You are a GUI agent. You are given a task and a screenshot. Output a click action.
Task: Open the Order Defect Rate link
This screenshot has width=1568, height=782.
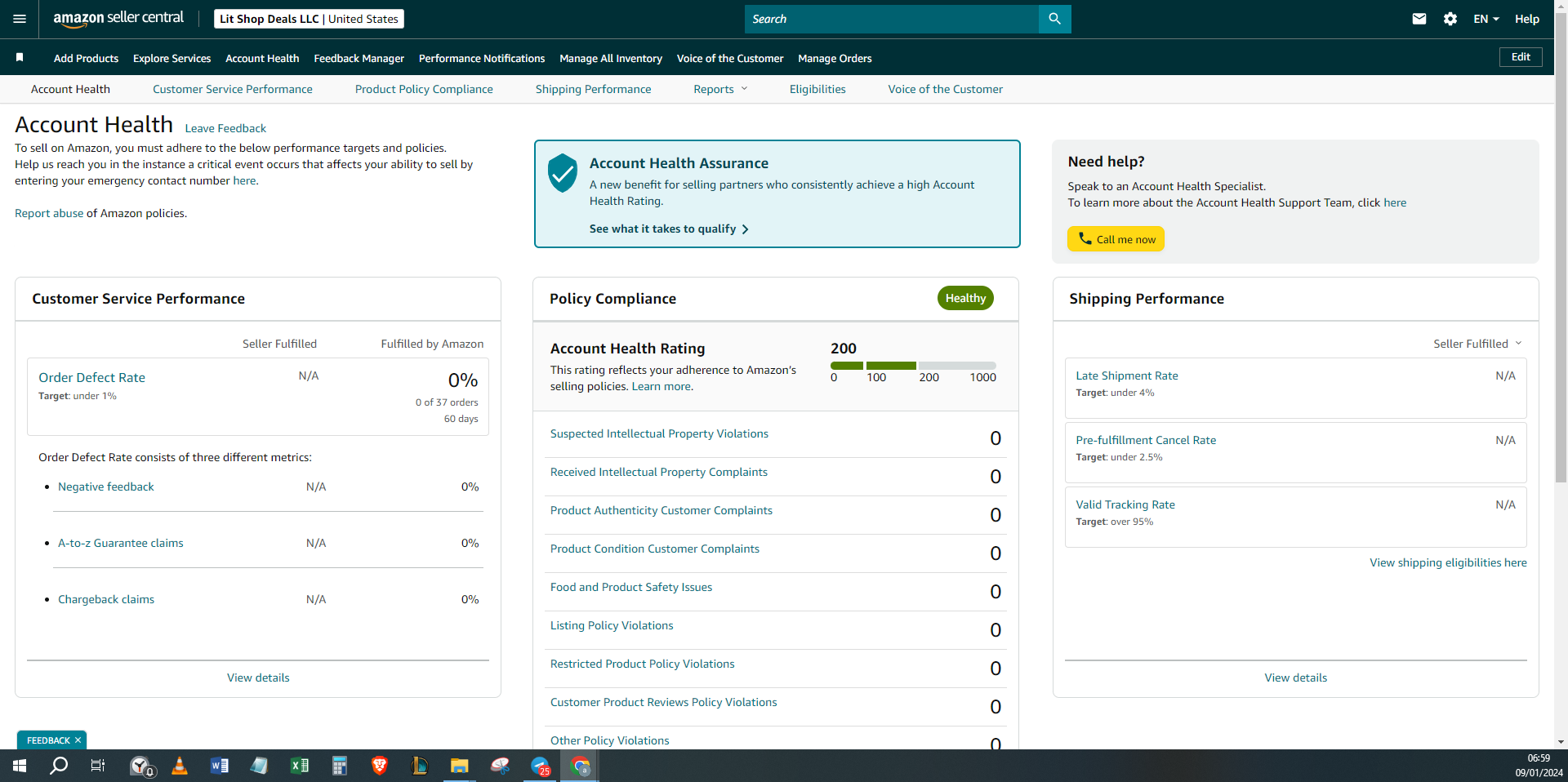click(x=91, y=377)
